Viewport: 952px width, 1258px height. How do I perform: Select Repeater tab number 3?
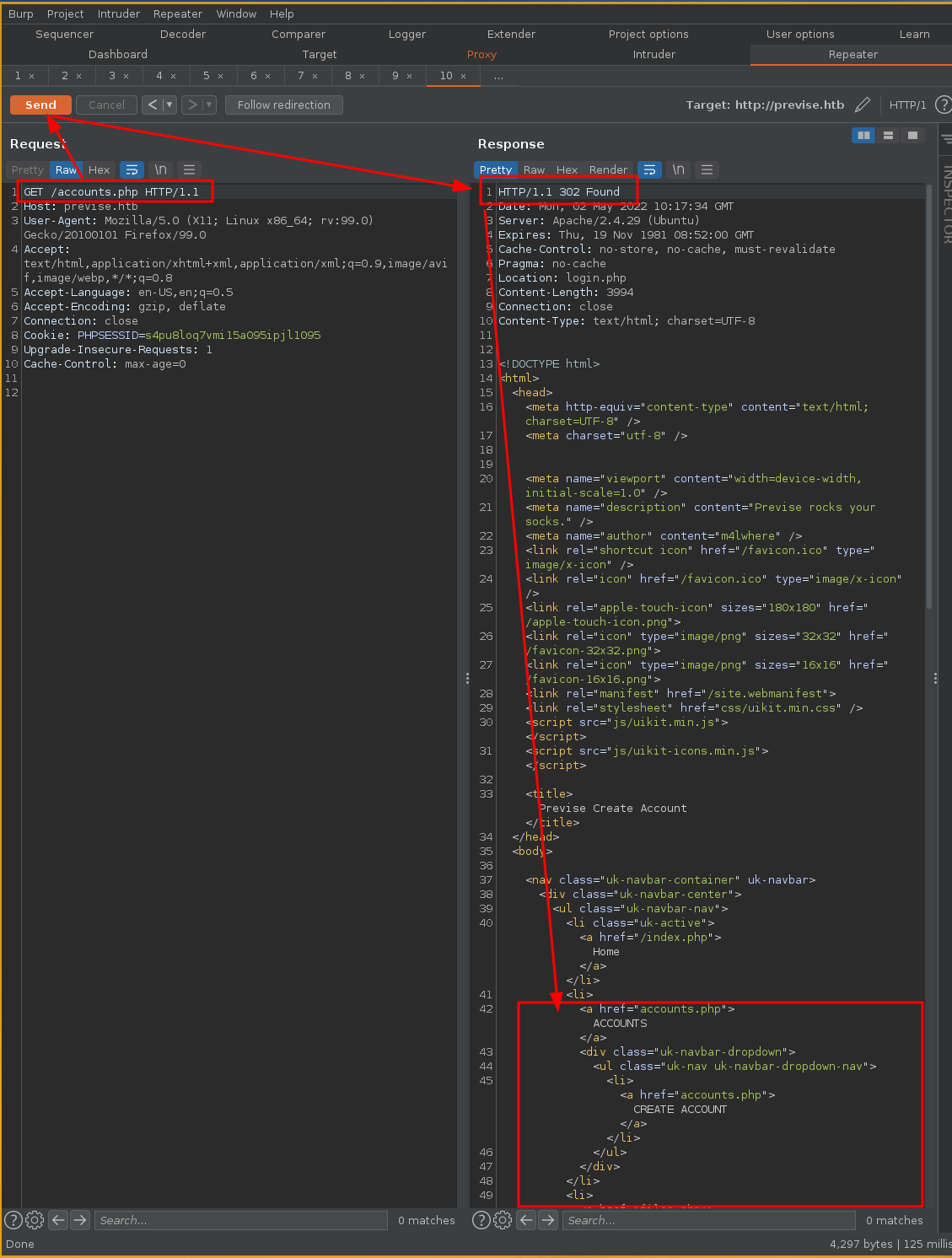coord(112,75)
